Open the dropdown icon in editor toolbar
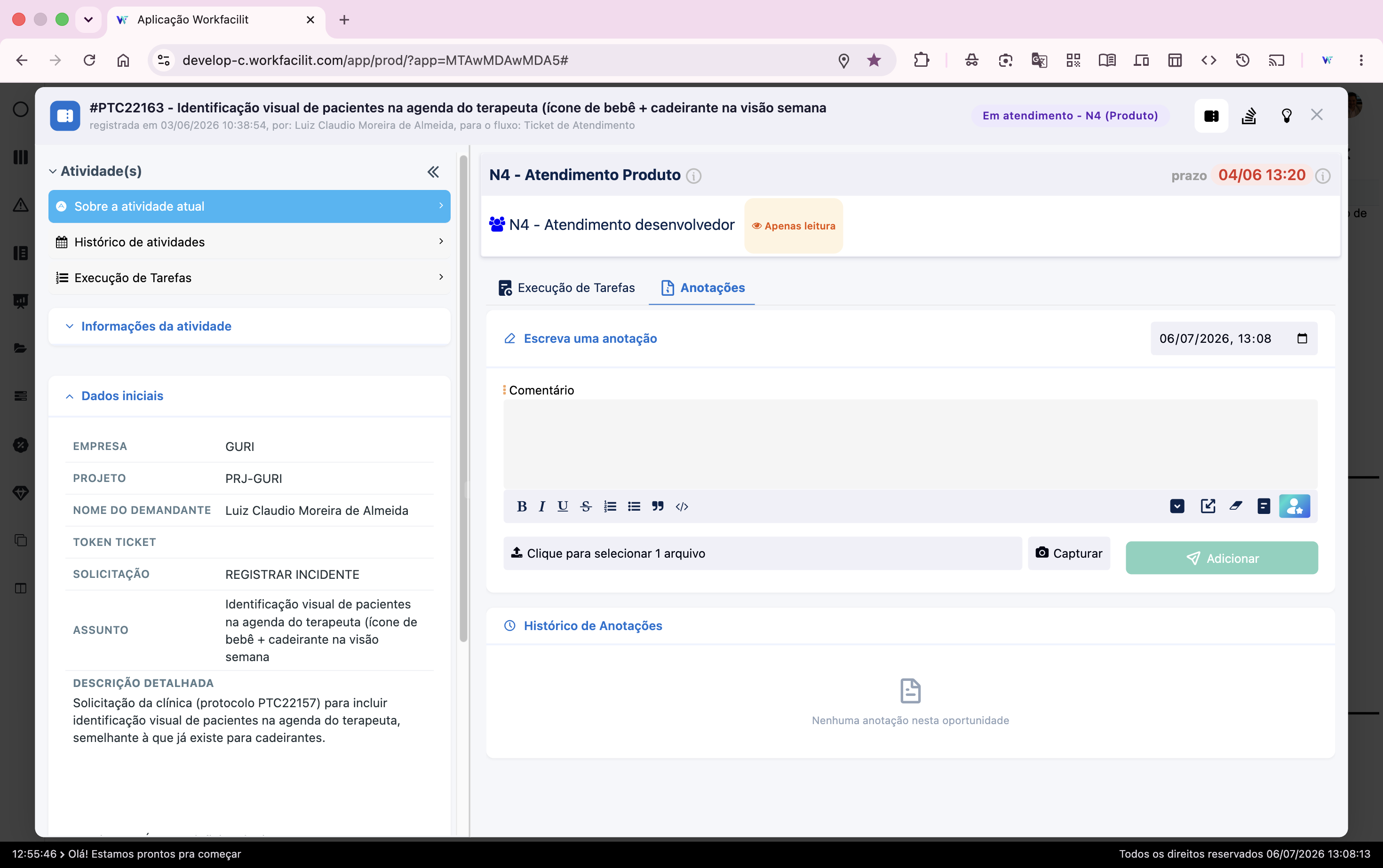The width and height of the screenshot is (1383, 868). click(1177, 506)
